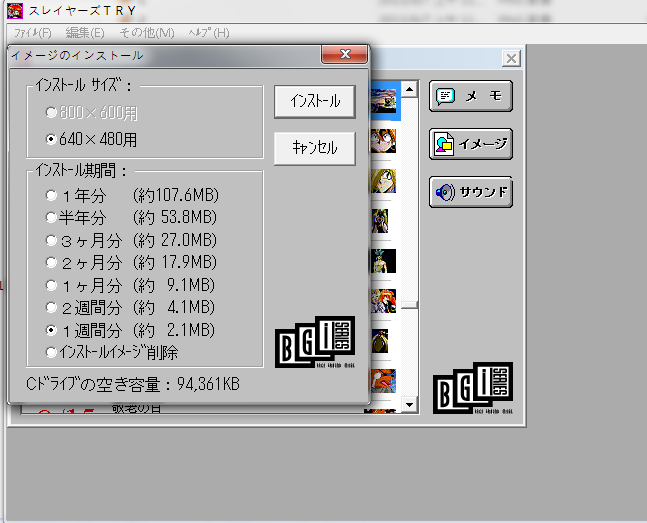Select the orange-haired character thumbnail, second in the list
The height and width of the screenshot is (523, 647).
[383, 141]
